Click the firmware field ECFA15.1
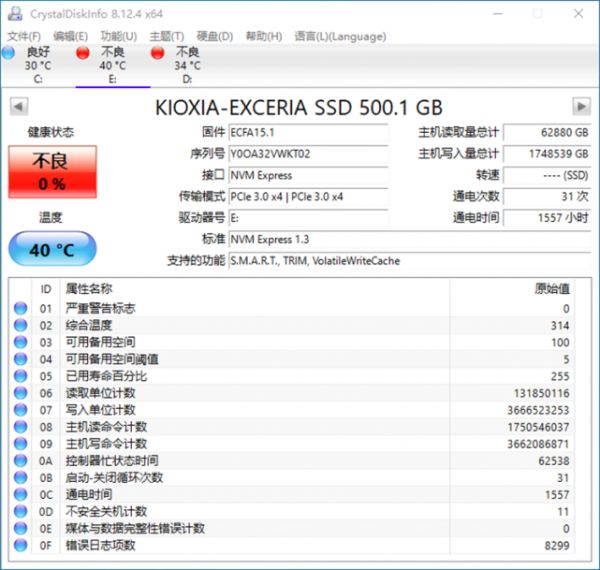The height and width of the screenshot is (570, 600). point(308,133)
